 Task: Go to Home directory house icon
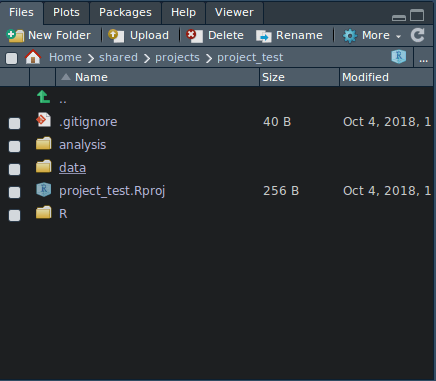tap(33, 57)
